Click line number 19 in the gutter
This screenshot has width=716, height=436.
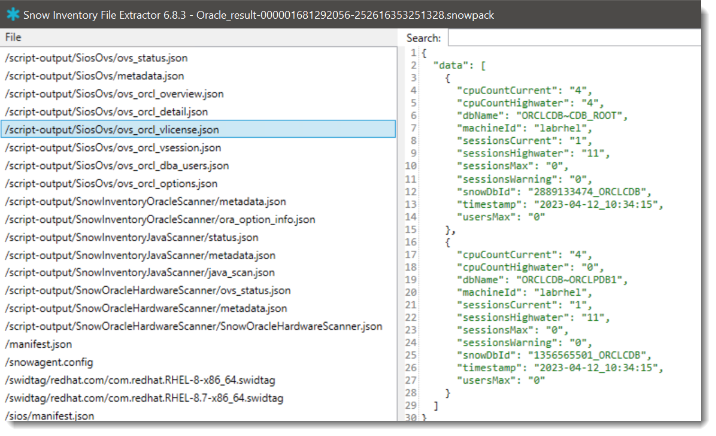coord(411,279)
